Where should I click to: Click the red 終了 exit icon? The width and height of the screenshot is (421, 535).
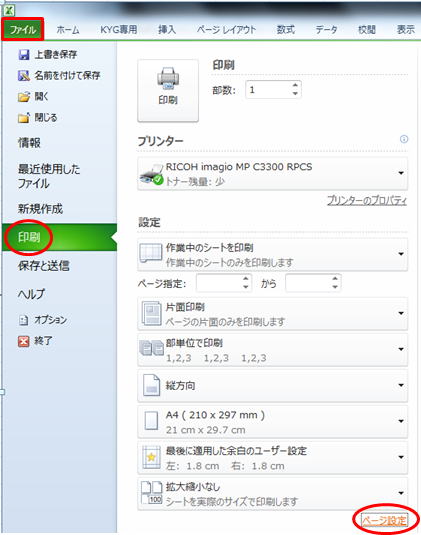pos(24,341)
